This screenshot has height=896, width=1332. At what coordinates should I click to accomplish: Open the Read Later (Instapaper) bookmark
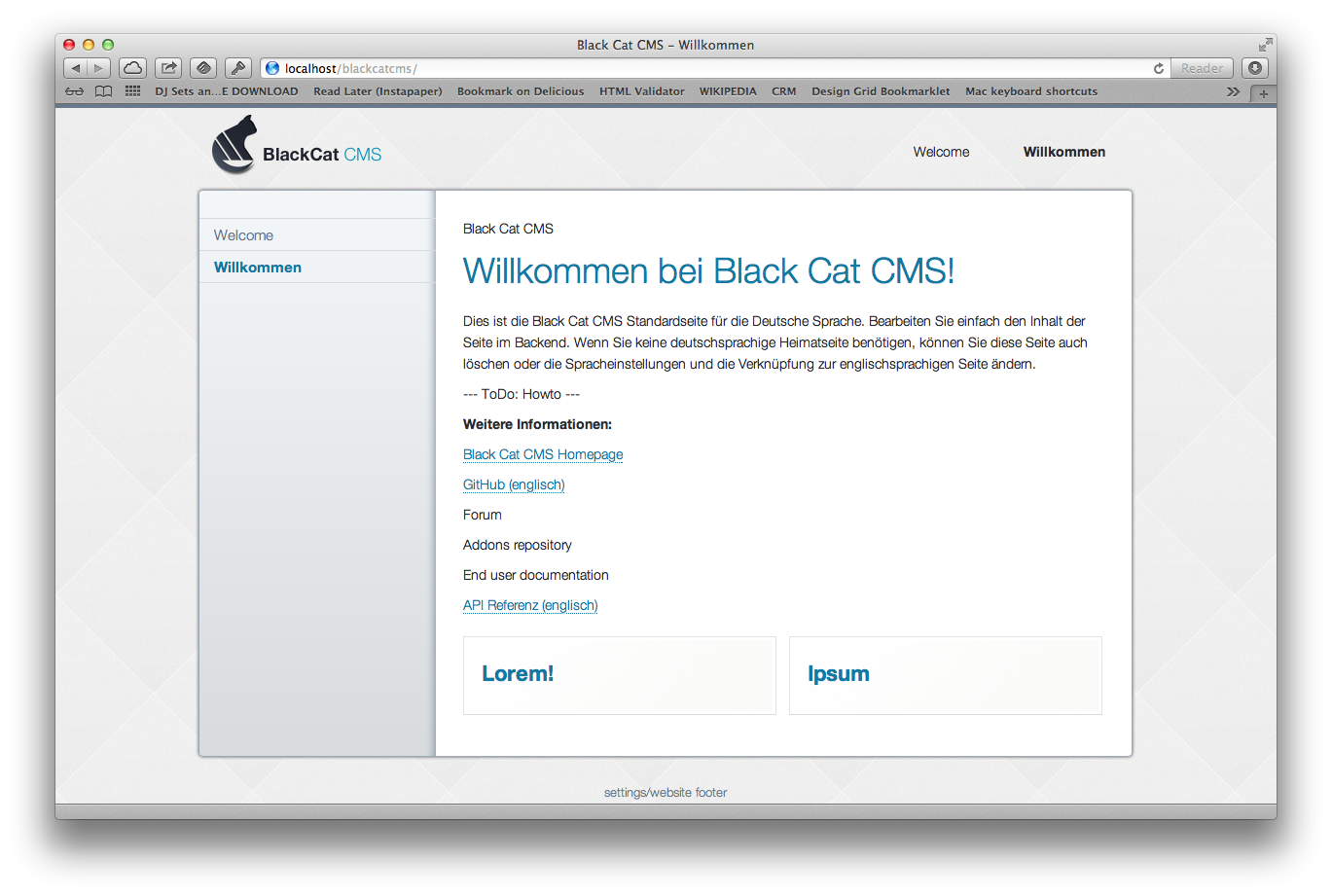point(378,91)
